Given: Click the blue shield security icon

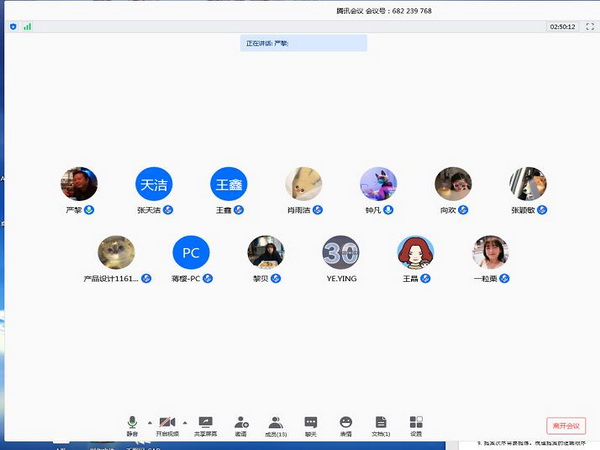Looking at the screenshot, I should click(x=12, y=27).
